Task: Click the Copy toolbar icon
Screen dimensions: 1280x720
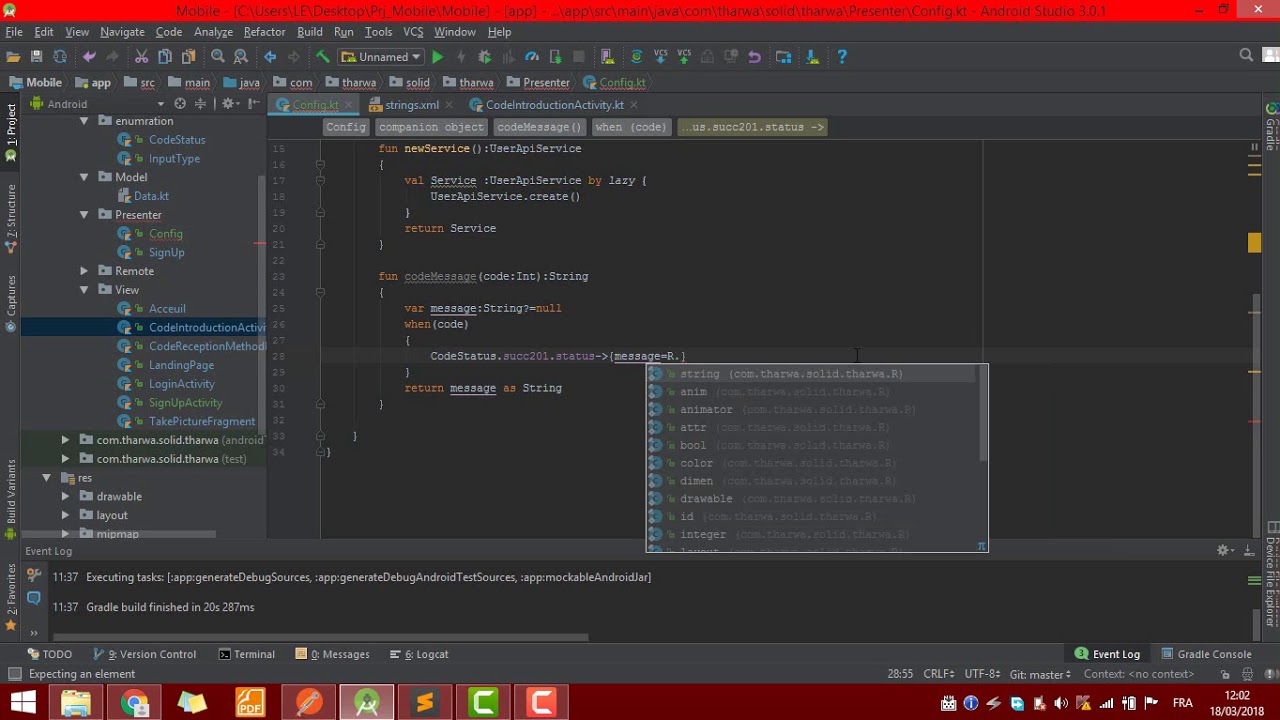Action: (x=165, y=57)
